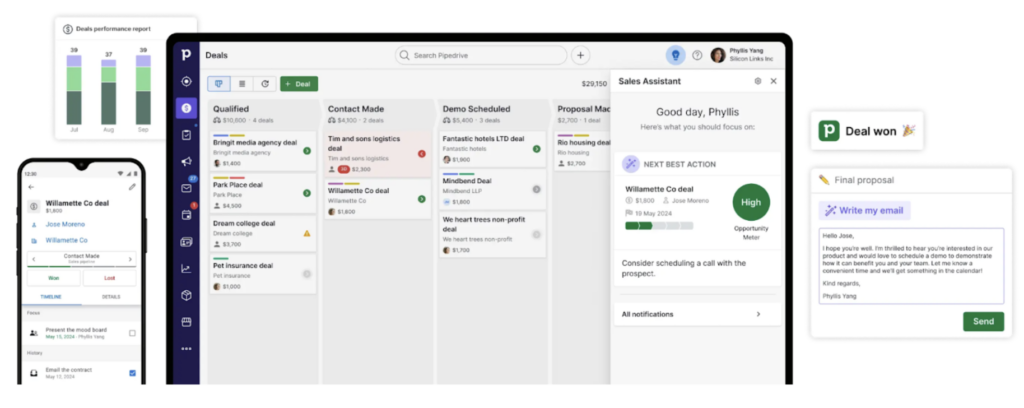
Task: Check the 'Present the mood board' checkbox
Action: point(133,333)
